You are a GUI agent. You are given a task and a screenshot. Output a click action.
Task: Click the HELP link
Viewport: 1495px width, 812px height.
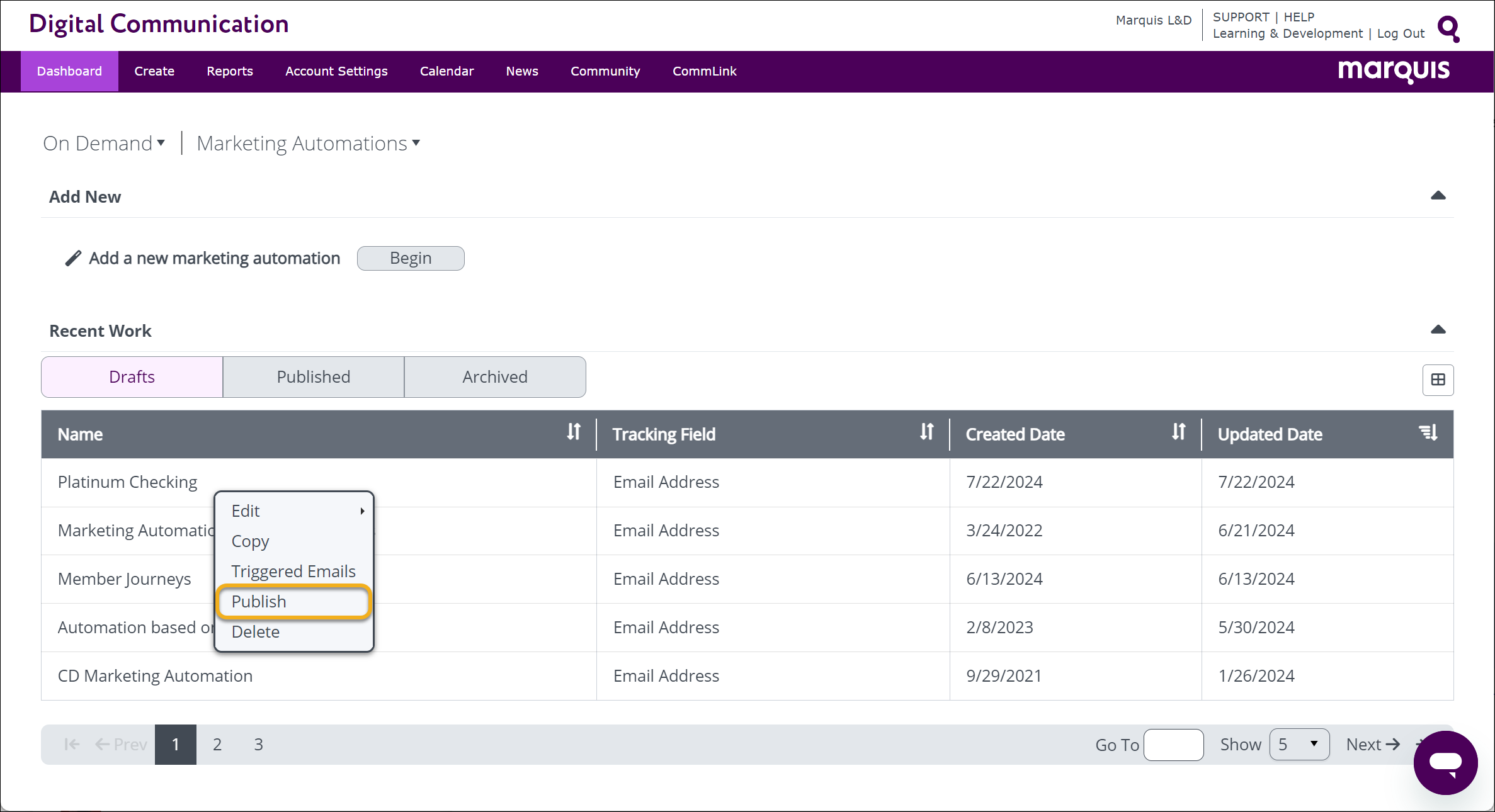[1299, 17]
